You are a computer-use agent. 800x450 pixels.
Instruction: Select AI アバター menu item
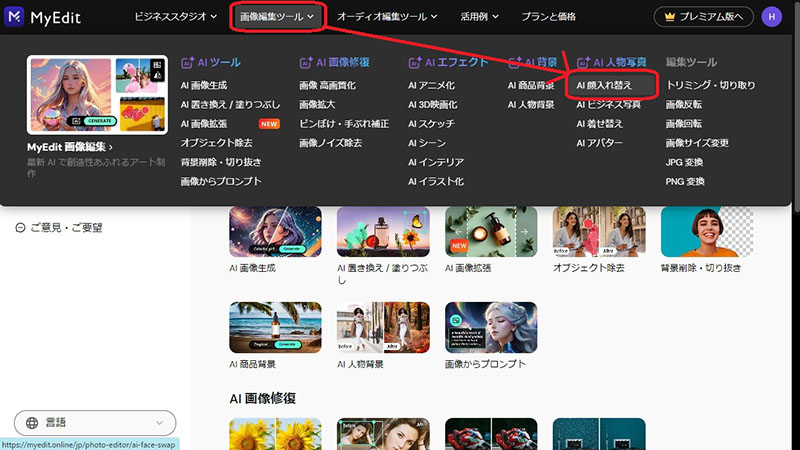pos(599,143)
